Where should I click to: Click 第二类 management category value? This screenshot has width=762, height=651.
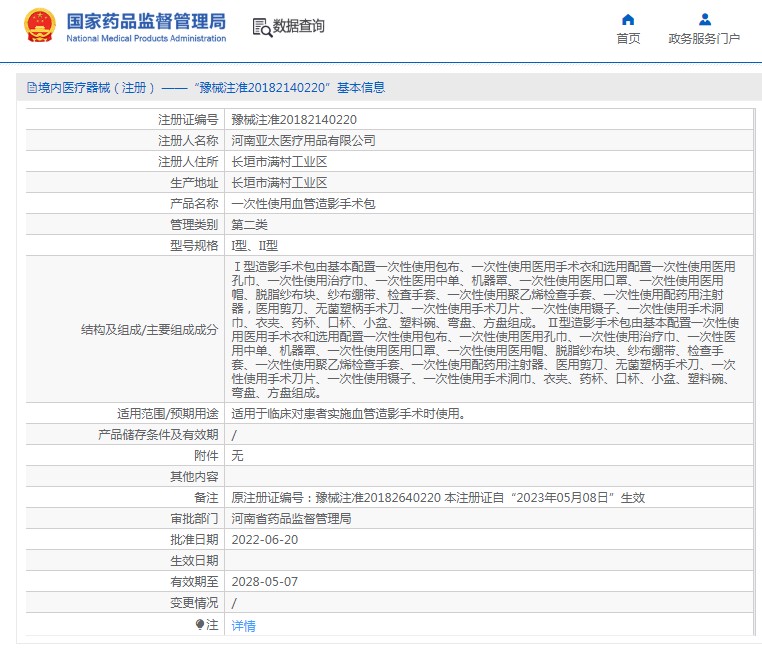pyautogui.click(x=249, y=224)
